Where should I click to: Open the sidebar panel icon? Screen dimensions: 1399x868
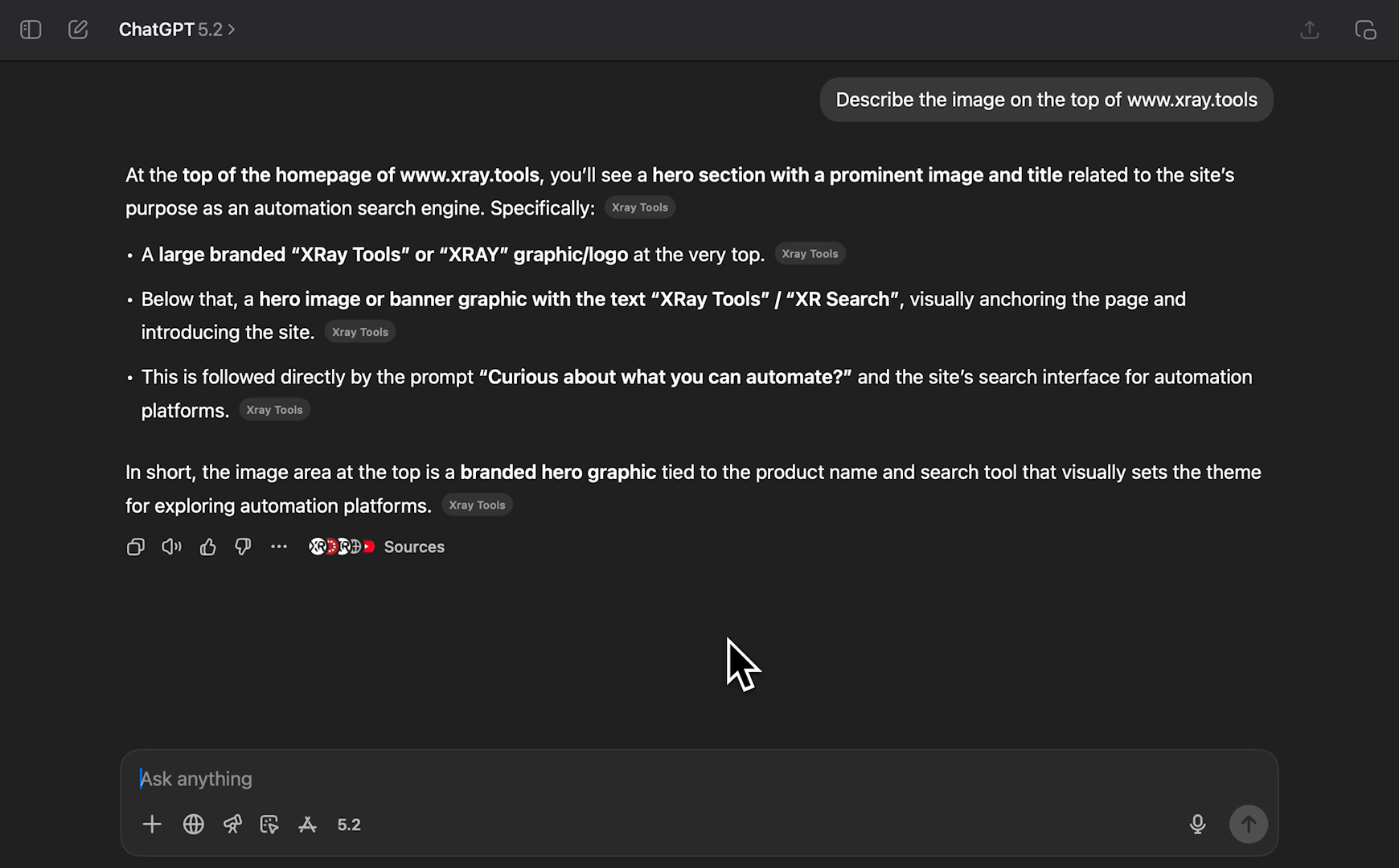(x=31, y=29)
